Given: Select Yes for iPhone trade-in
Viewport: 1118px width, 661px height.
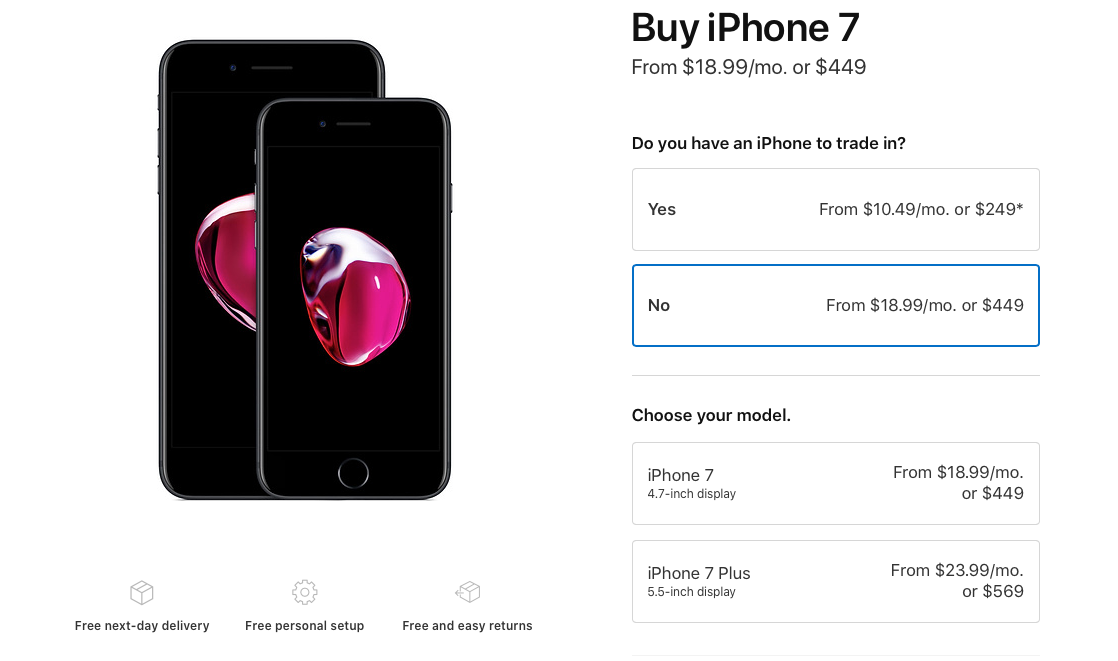Looking at the screenshot, I should point(835,209).
